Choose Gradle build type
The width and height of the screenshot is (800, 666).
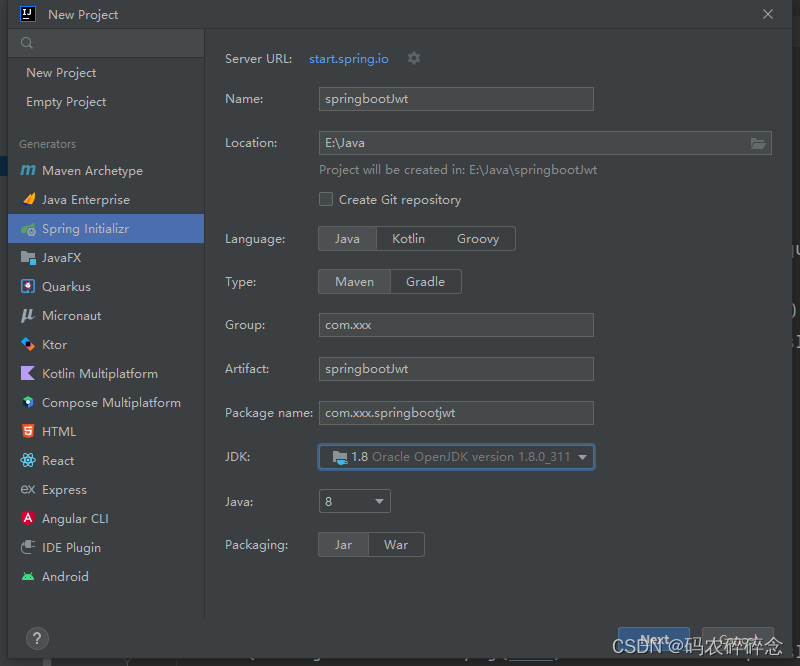click(426, 282)
